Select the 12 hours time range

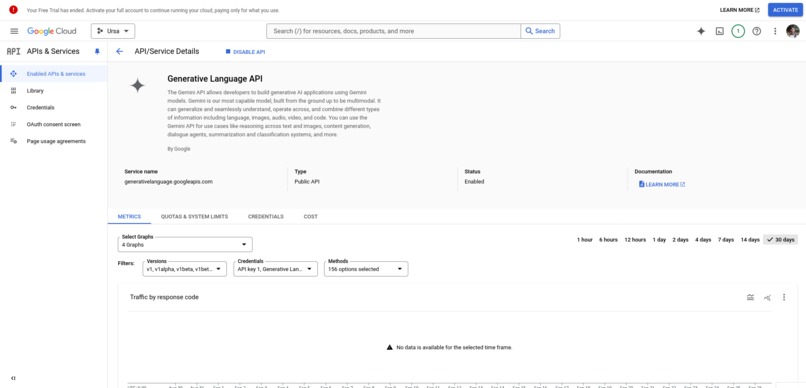635,239
